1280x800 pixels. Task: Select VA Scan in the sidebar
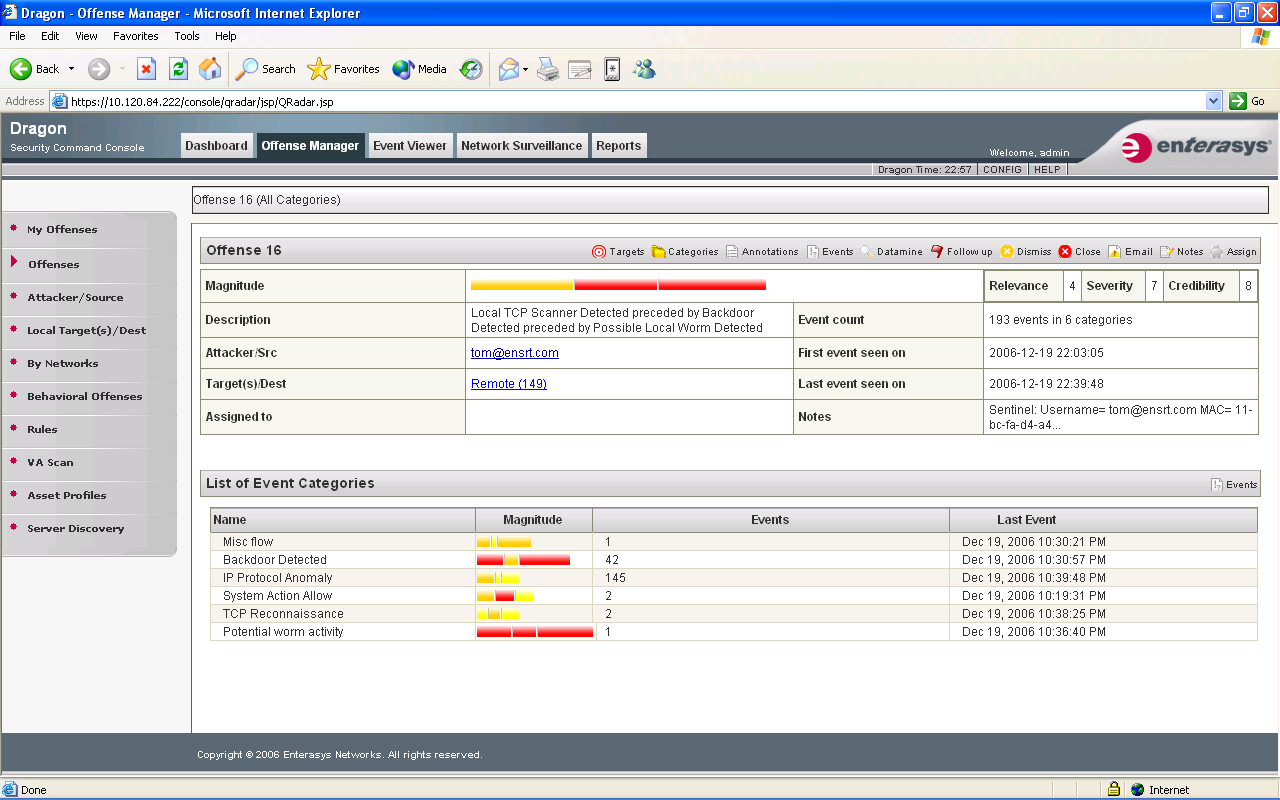pos(50,463)
